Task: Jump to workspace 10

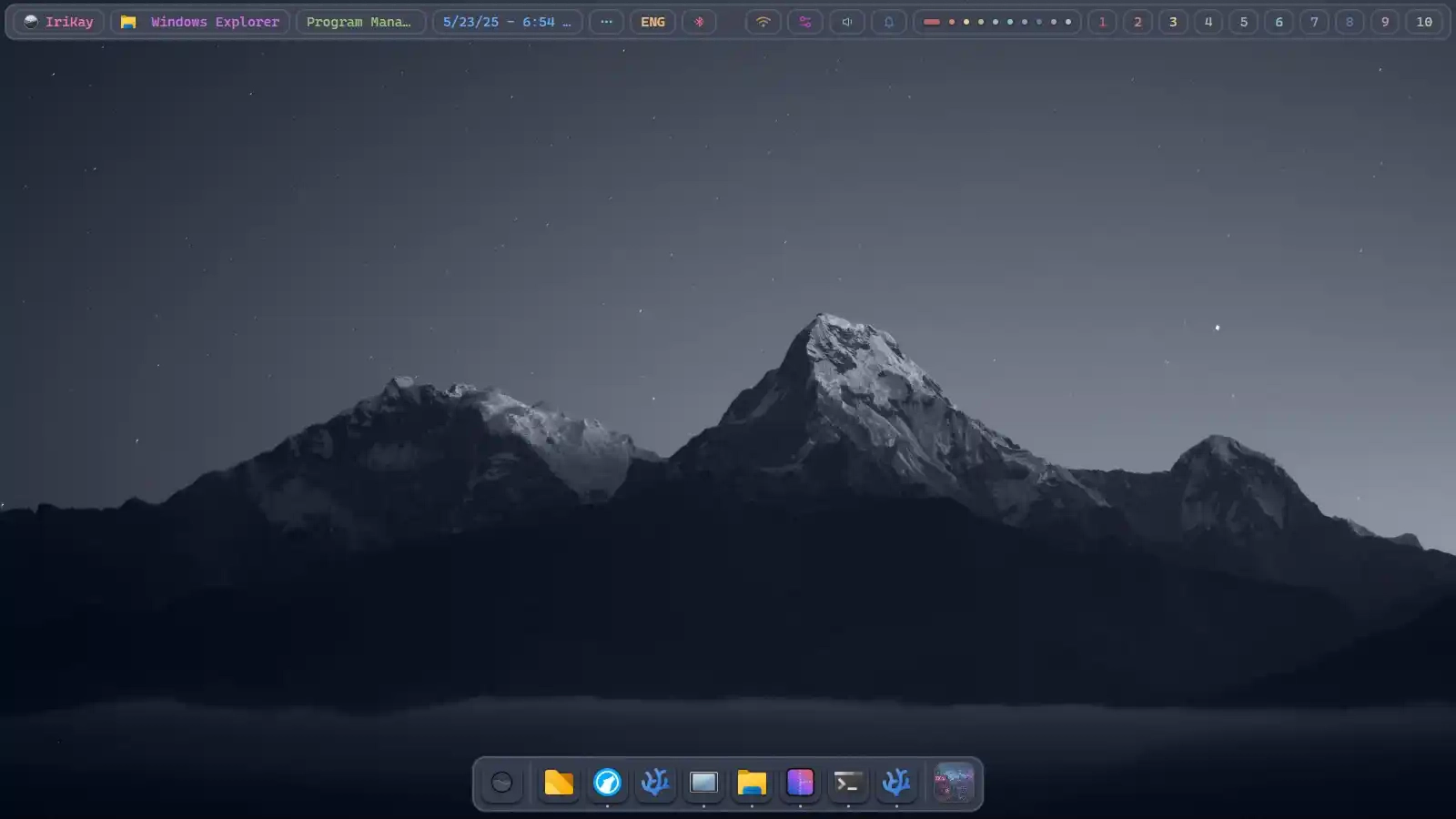Action: click(x=1423, y=21)
